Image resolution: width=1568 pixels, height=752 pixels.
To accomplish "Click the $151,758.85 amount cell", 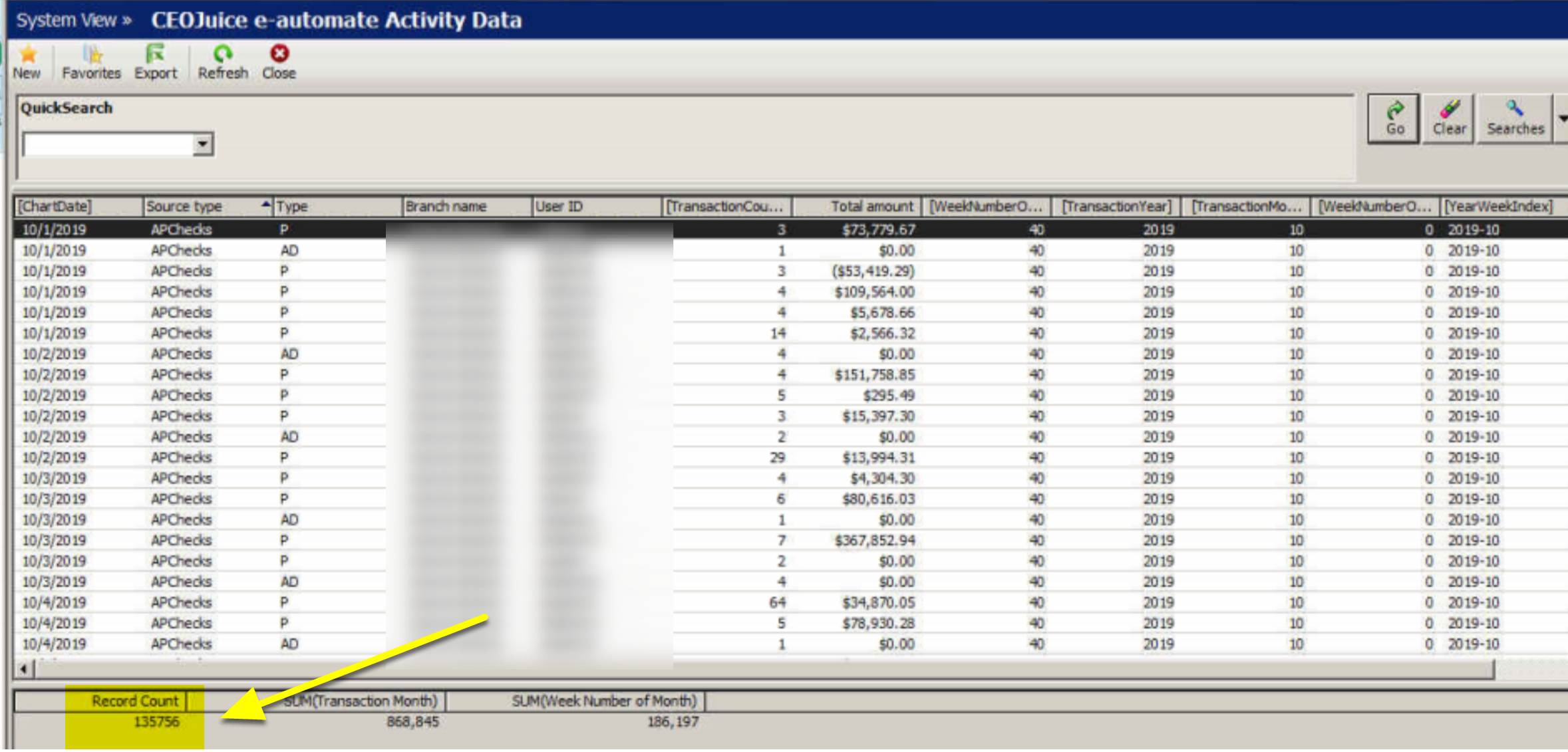I will tap(874, 375).
